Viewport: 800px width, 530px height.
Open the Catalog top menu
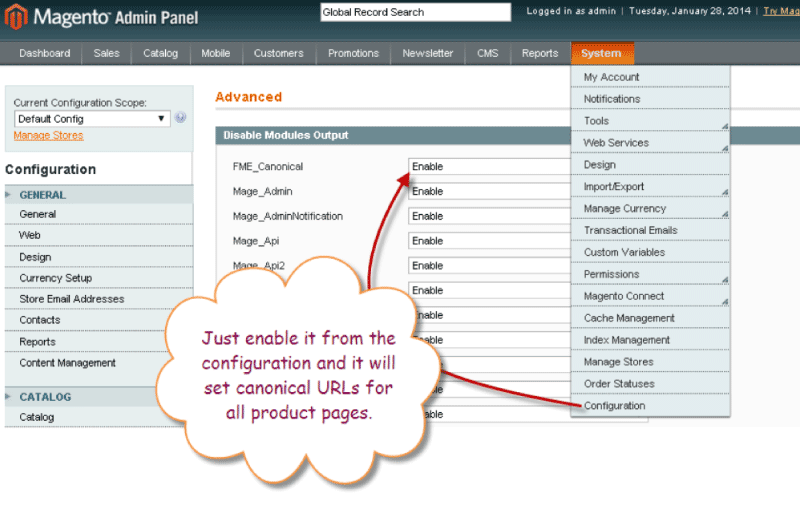pos(160,53)
